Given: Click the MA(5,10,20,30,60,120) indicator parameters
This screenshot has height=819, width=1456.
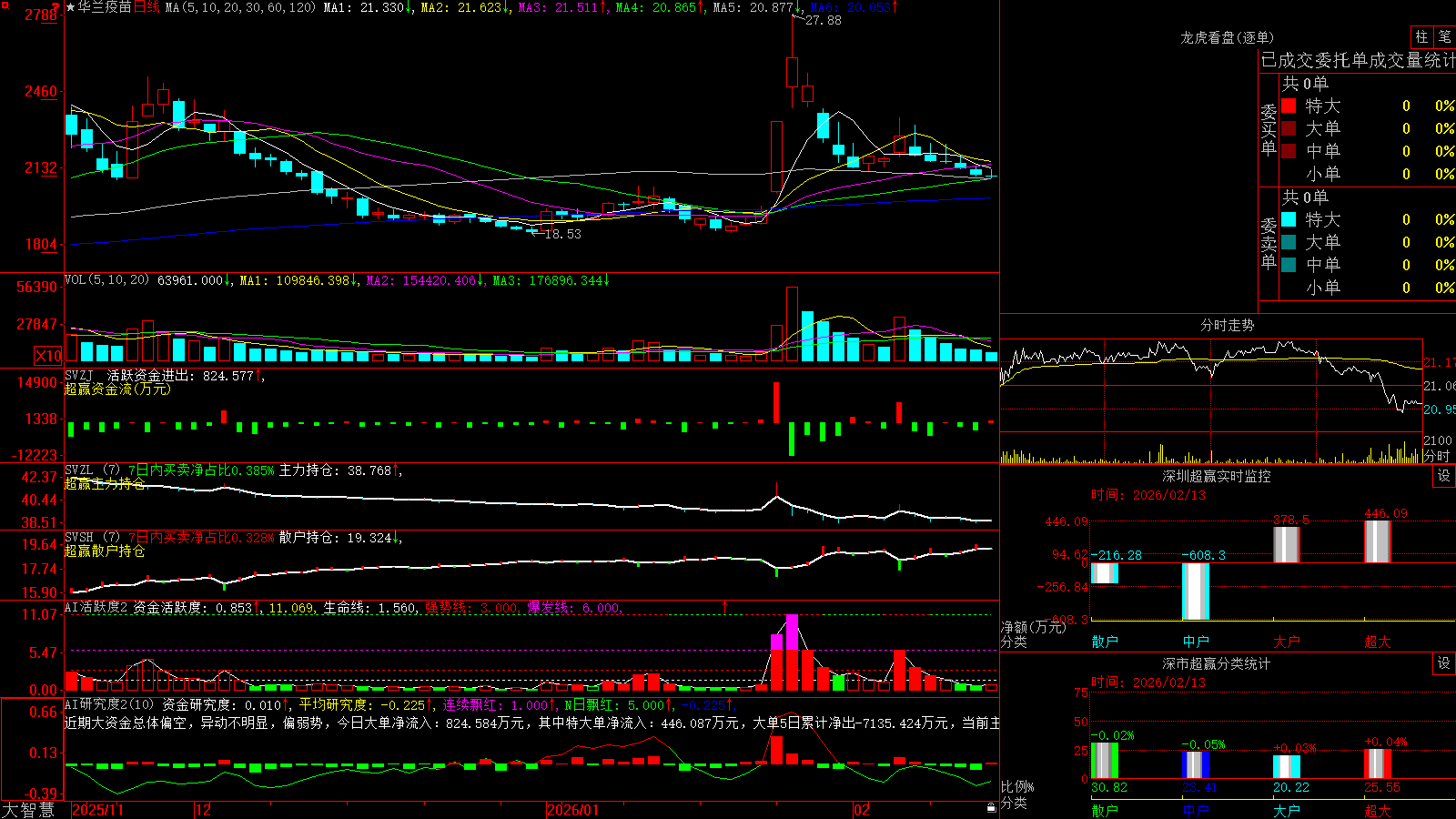Looking at the screenshot, I should [240, 7].
